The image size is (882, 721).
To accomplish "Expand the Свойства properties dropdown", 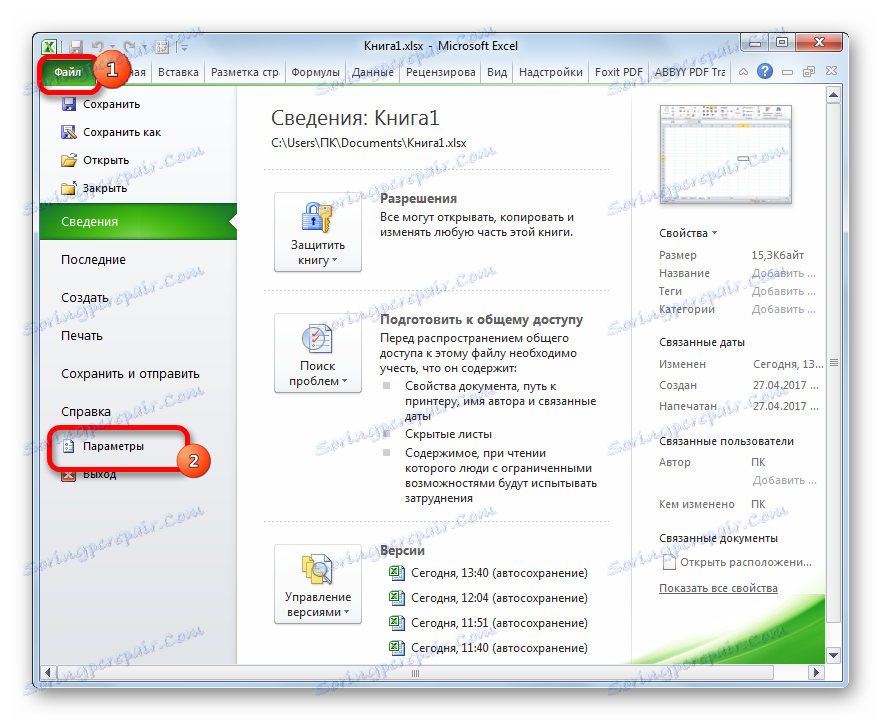I will click(688, 233).
